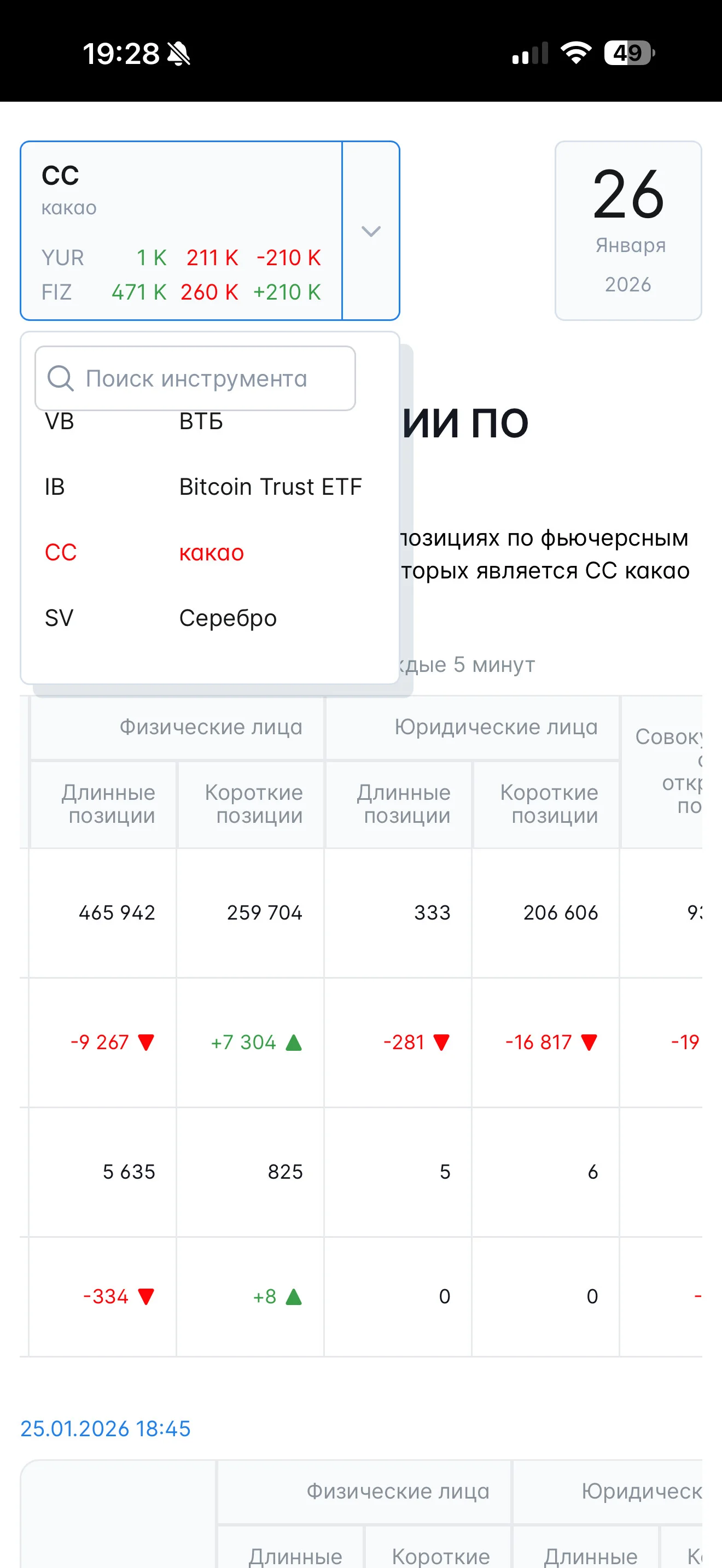Tap the muted bell icon in status bar
The width and height of the screenshot is (722, 1568).
pos(178,54)
